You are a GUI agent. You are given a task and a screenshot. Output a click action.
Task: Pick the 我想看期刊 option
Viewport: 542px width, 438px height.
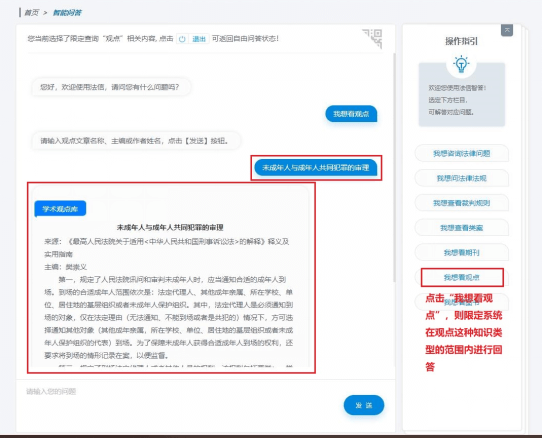(x=461, y=252)
